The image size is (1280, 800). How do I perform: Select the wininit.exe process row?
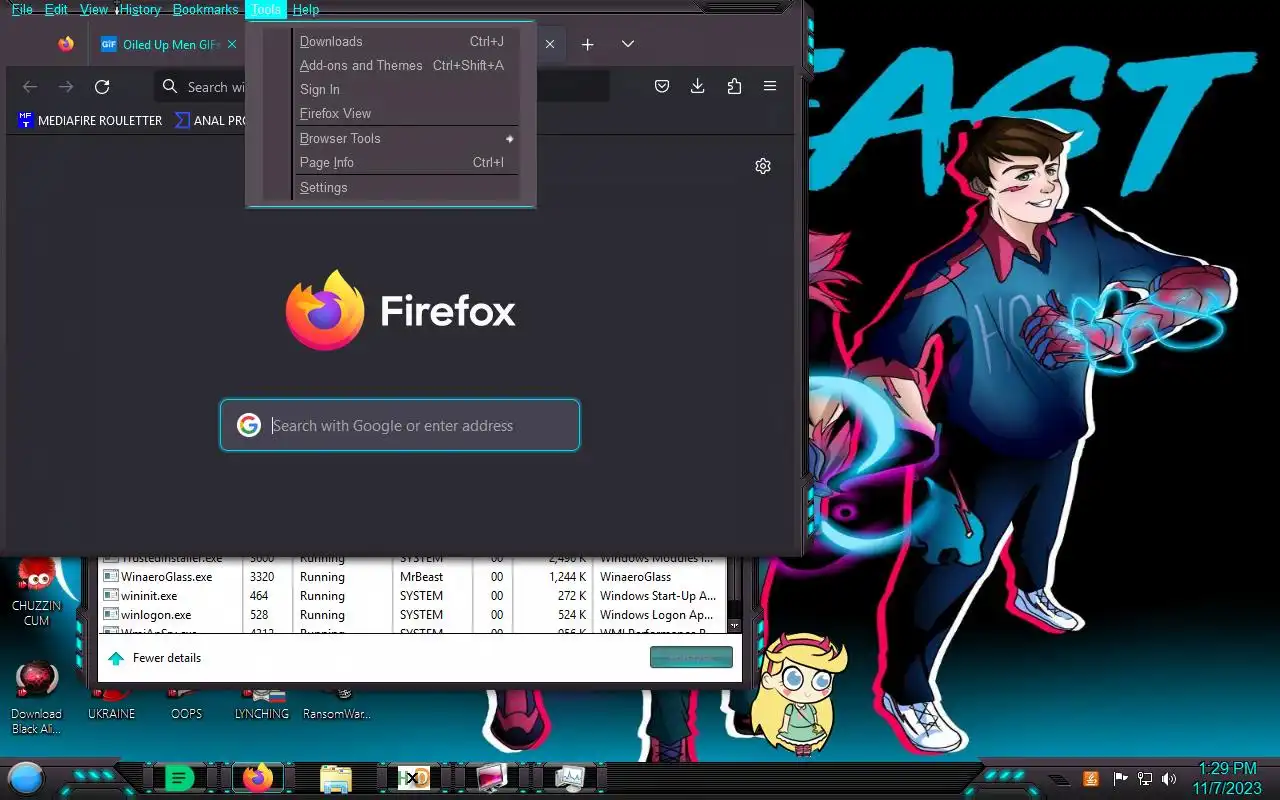(x=412, y=596)
